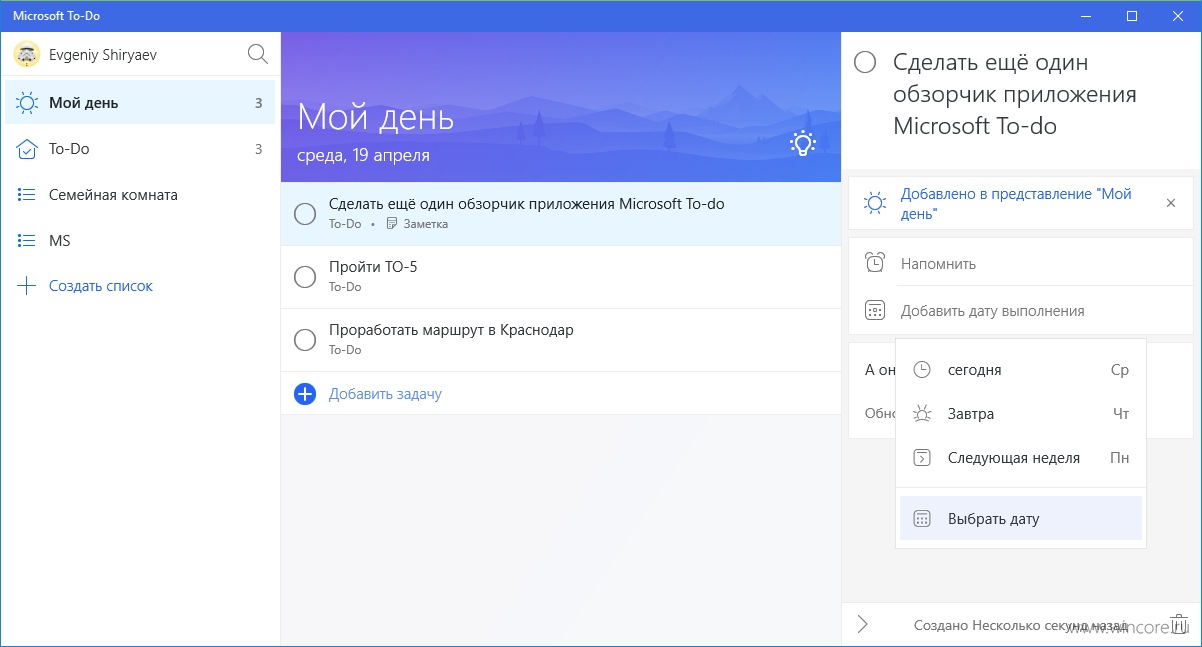Image resolution: width=1202 pixels, height=647 pixels.
Task: Choose сегодня as the due date
Action: [1021, 370]
